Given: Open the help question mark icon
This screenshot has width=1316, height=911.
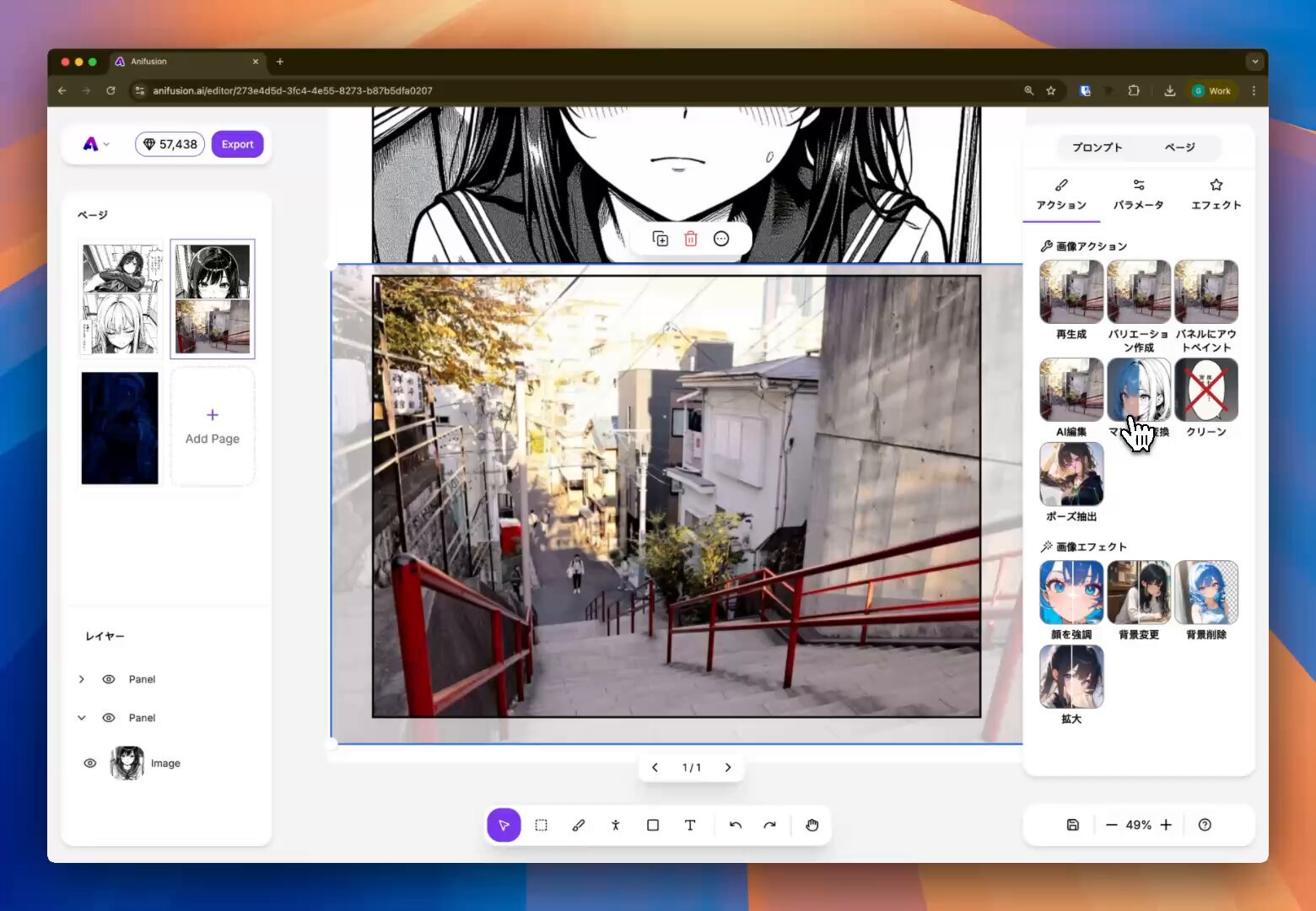Looking at the screenshot, I should click(x=1205, y=825).
